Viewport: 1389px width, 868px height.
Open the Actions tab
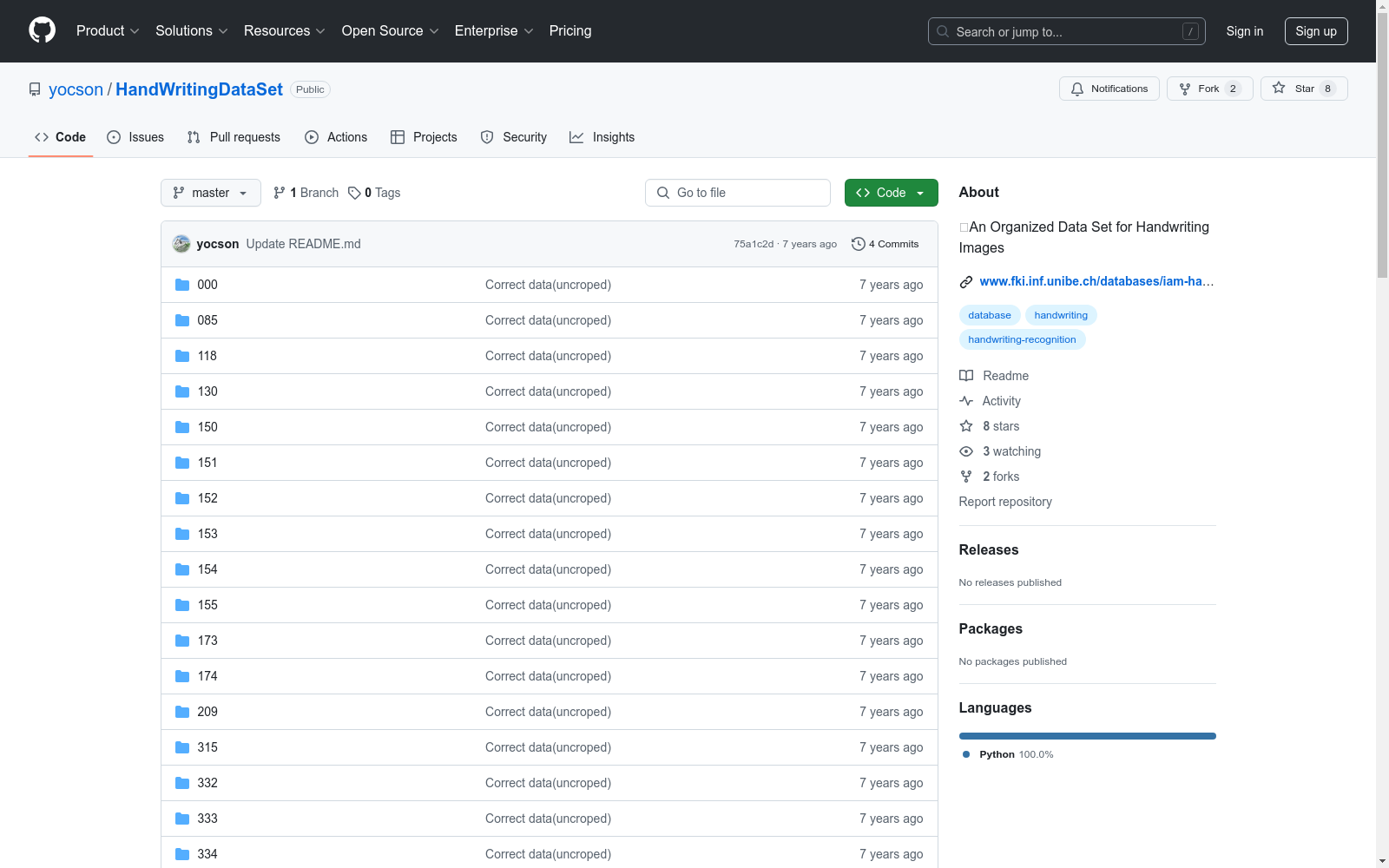pyautogui.click(x=336, y=137)
